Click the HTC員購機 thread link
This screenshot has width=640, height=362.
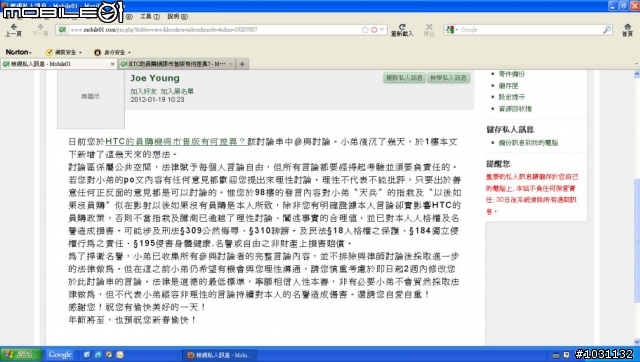tap(176, 142)
